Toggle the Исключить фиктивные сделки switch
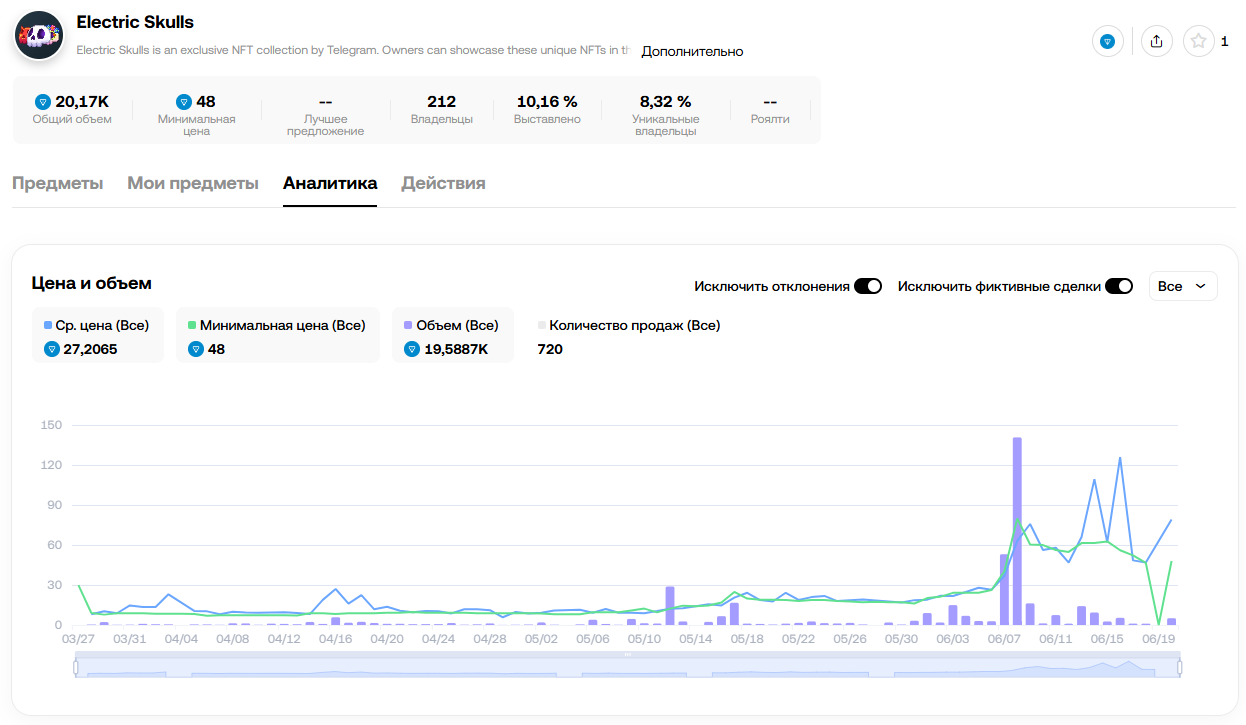1246x725 pixels. click(1118, 286)
